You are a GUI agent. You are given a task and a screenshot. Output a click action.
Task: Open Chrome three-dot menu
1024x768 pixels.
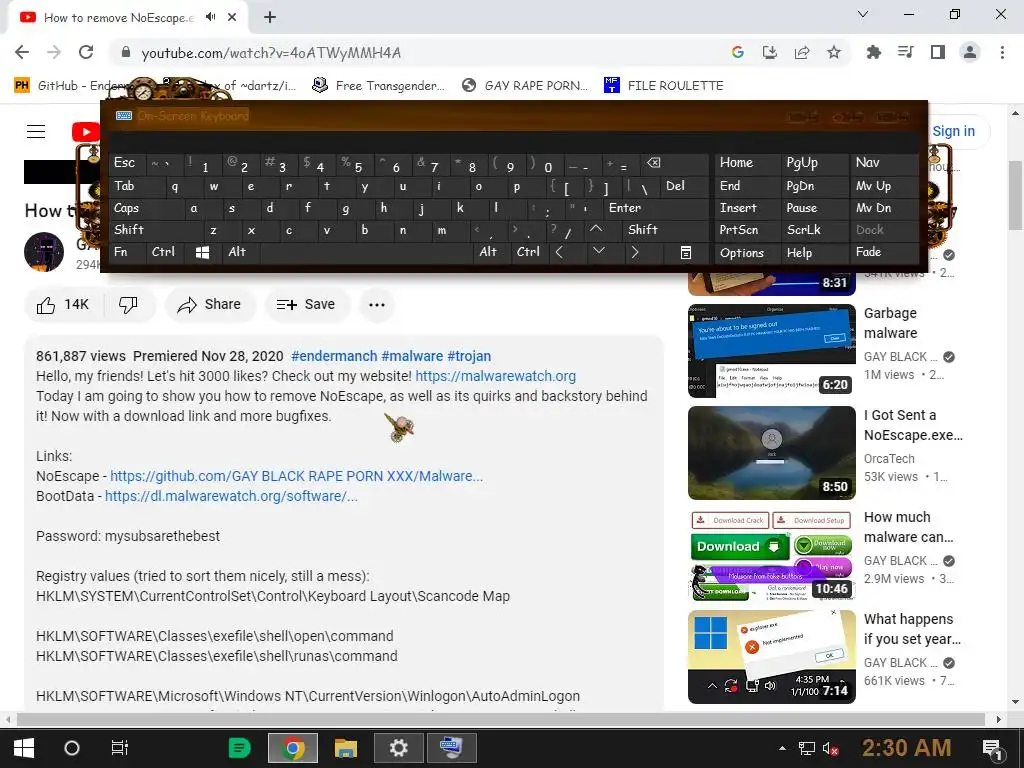pyautogui.click(x=1002, y=52)
